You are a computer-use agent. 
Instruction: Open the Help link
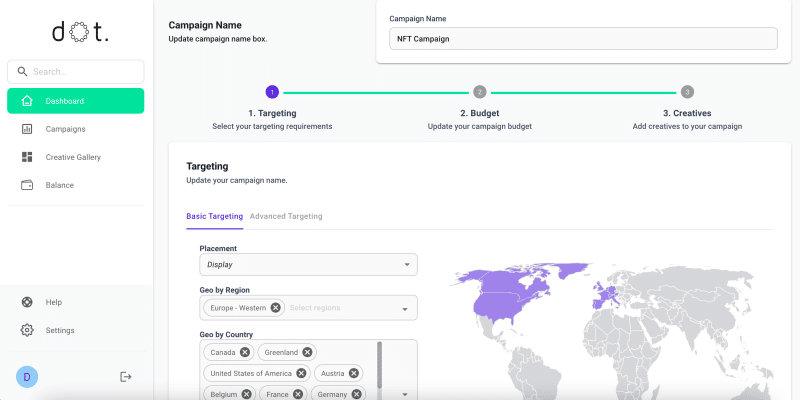tap(54, 302)
